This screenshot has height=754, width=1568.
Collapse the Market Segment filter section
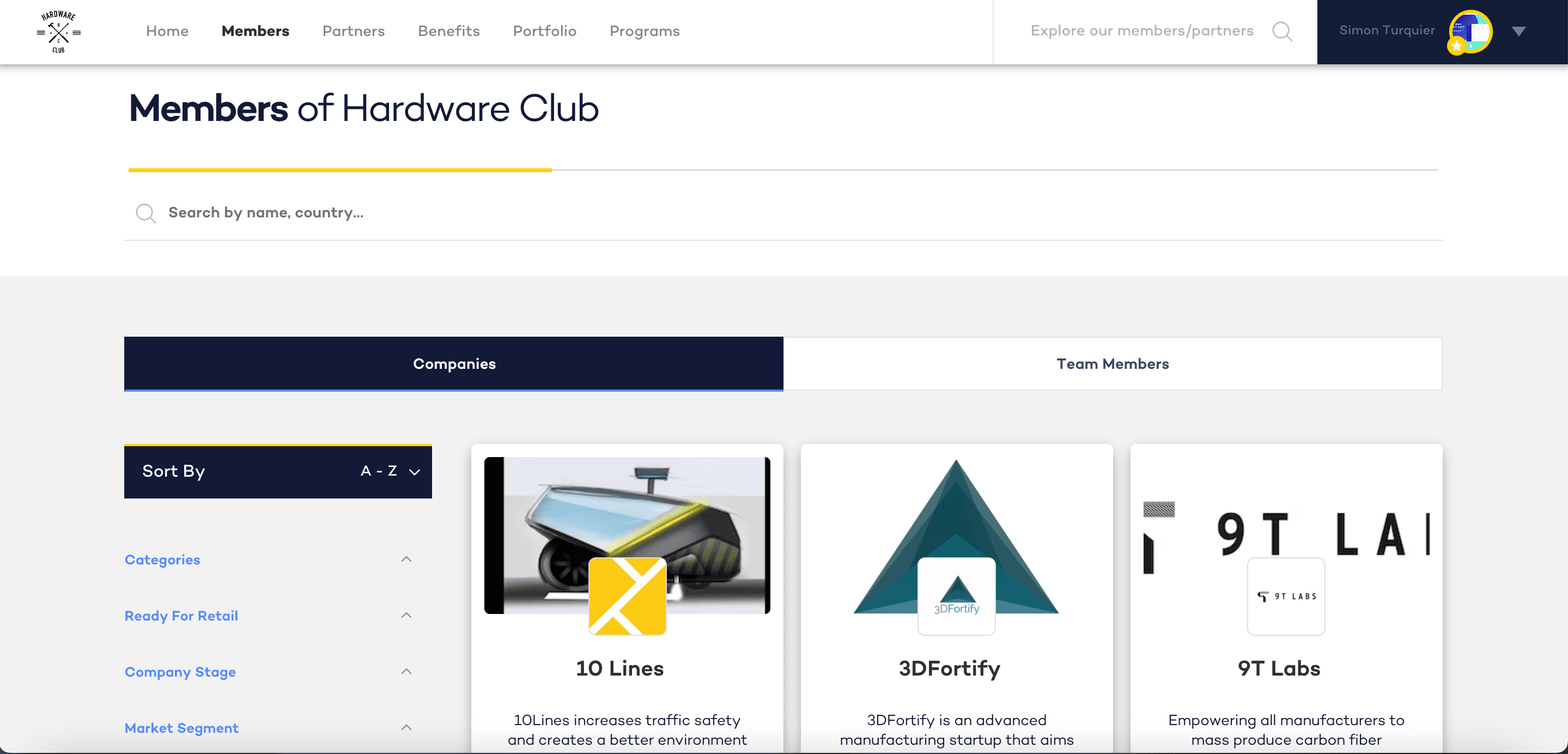(406, 727)
